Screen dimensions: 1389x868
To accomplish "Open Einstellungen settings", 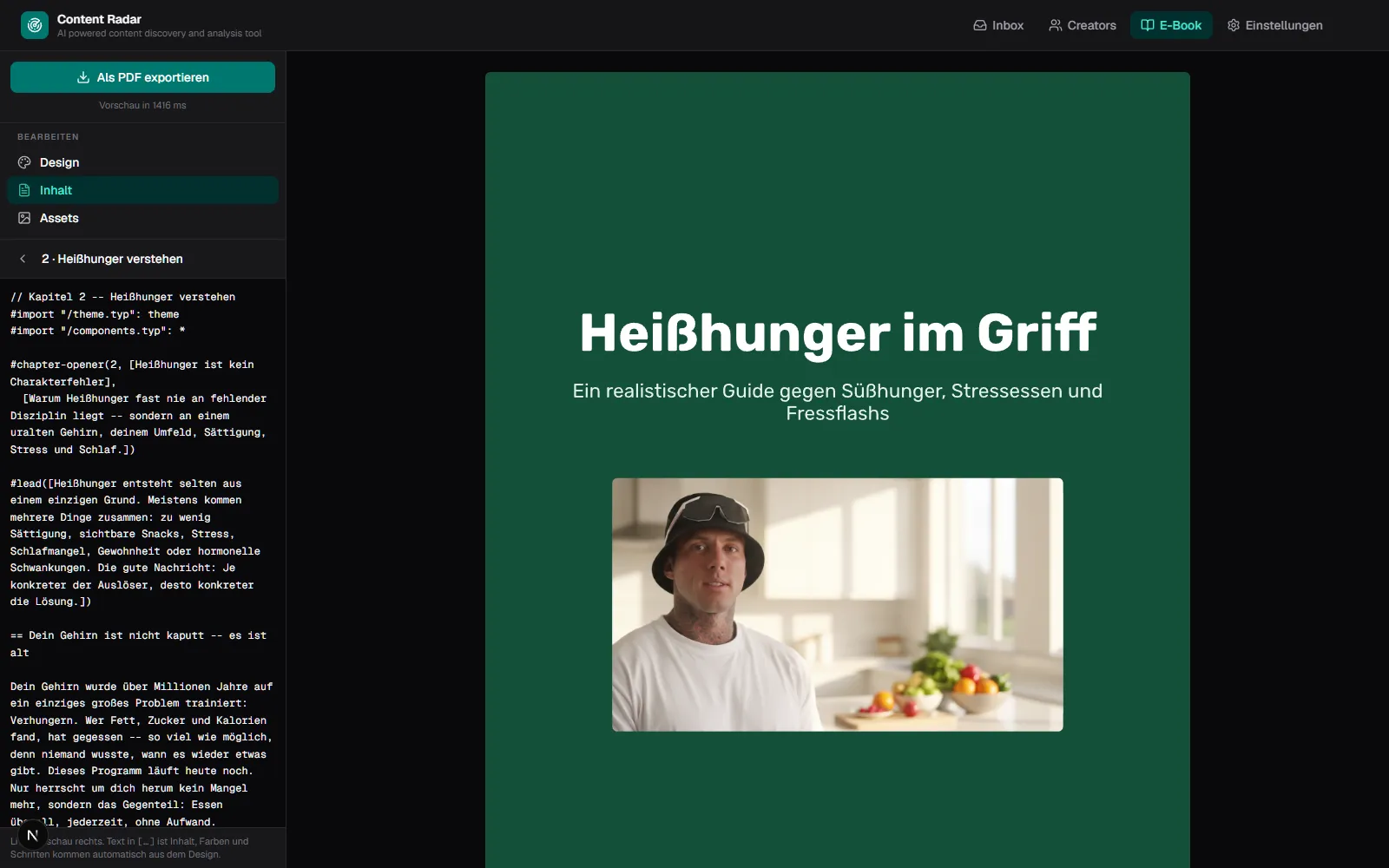I will [x=1274, y=25].
